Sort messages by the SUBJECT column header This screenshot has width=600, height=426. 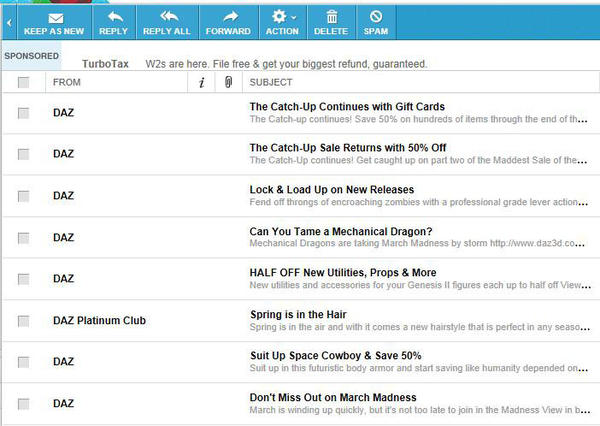271,82
